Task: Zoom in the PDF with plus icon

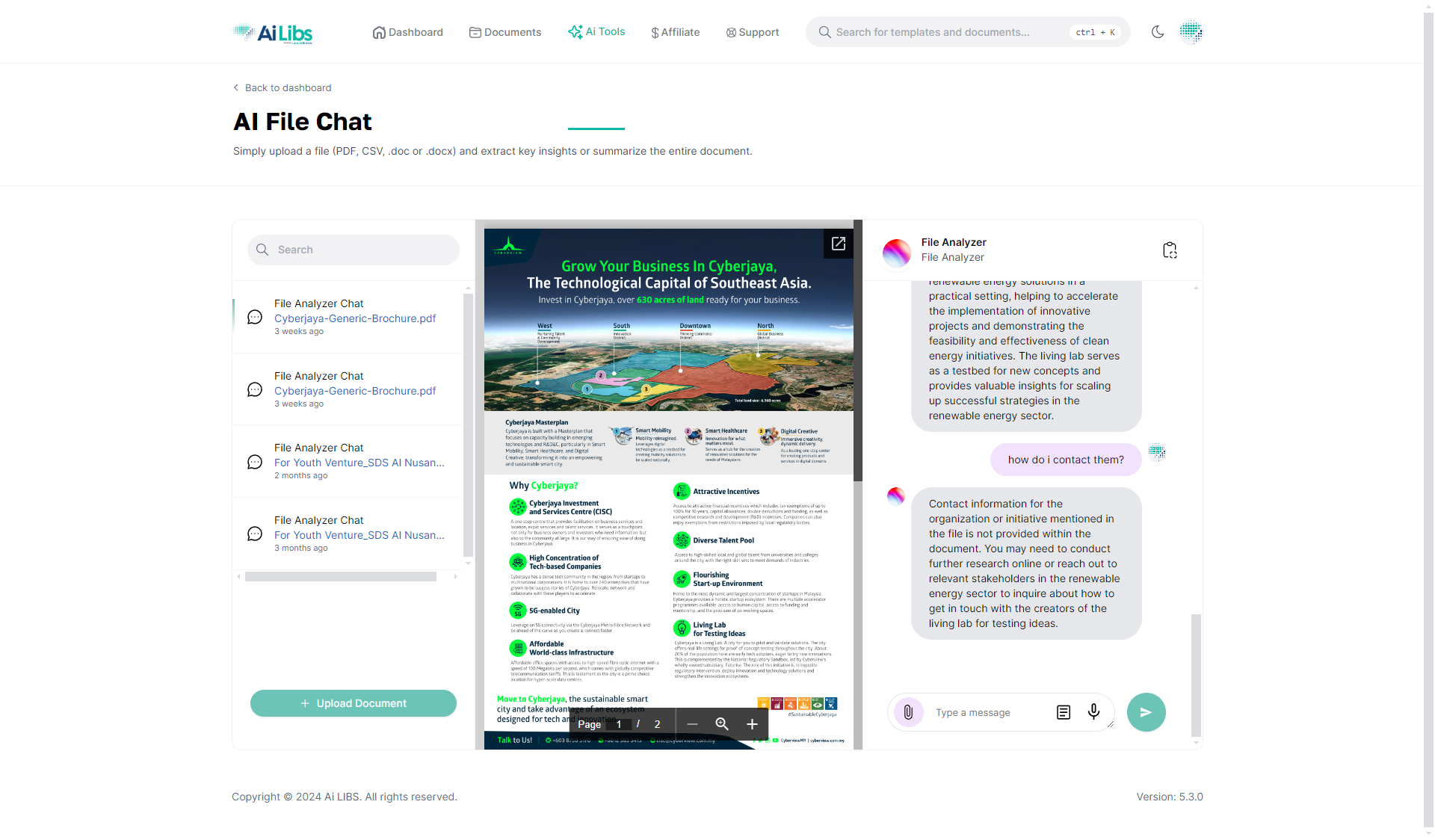Action: point(752,724)
